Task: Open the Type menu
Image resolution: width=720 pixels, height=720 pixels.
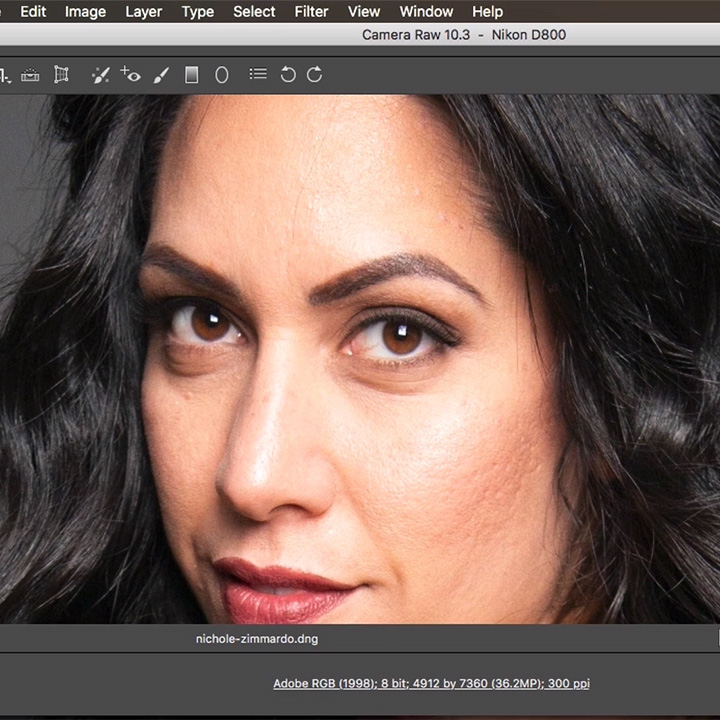Action: (x=198, y=11)
